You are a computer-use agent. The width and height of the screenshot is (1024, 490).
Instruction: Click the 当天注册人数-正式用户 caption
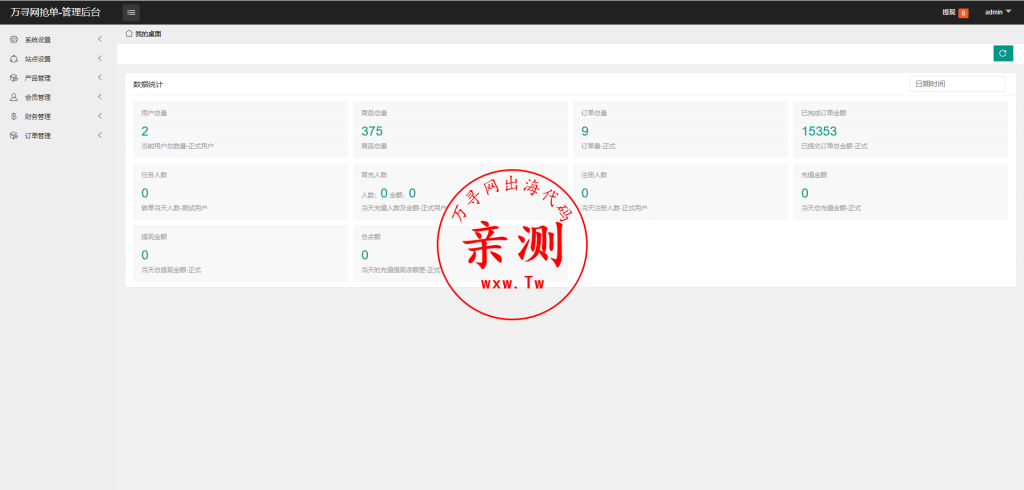pos(614,208)
